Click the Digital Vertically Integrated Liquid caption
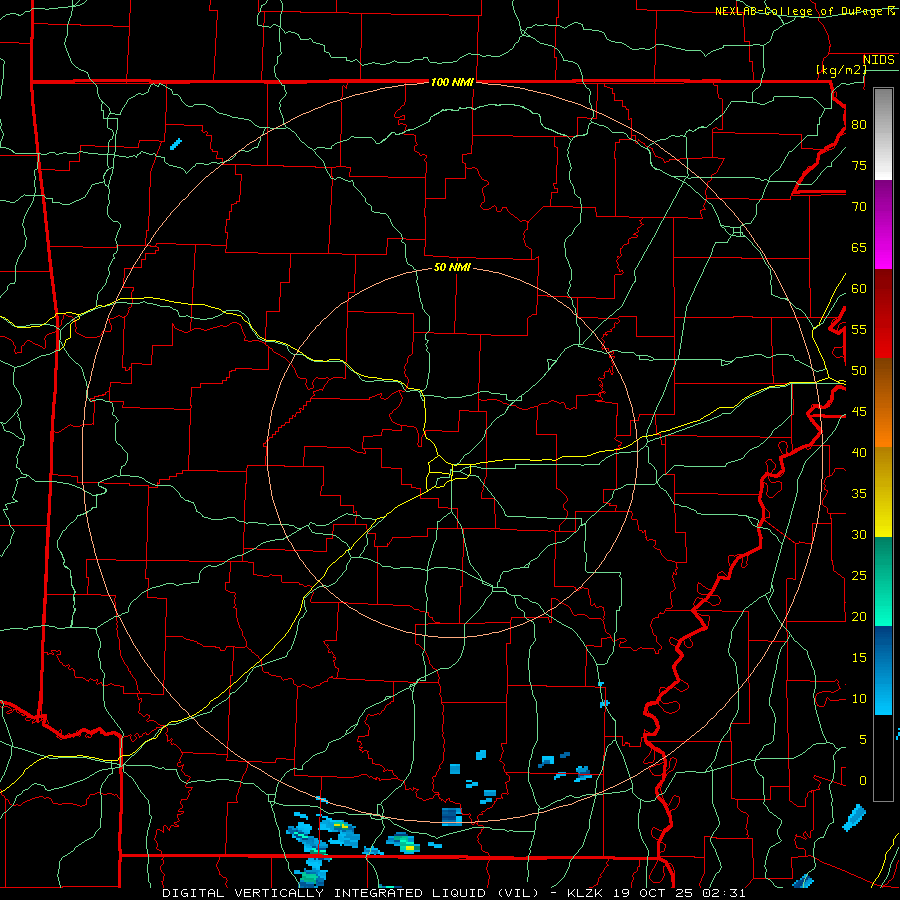The height and width of the screenshot is (900, 900). (x=351, y=893)
